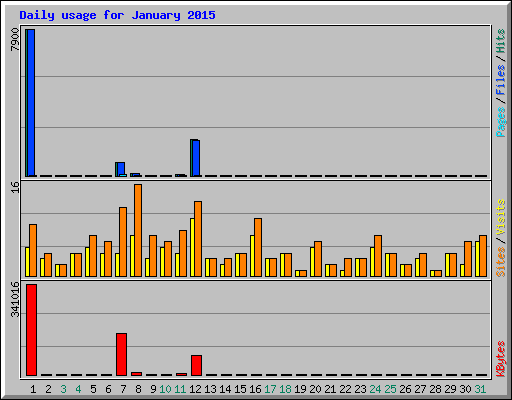Click the red KBytes bar for day 12

(x=196, y=365)
